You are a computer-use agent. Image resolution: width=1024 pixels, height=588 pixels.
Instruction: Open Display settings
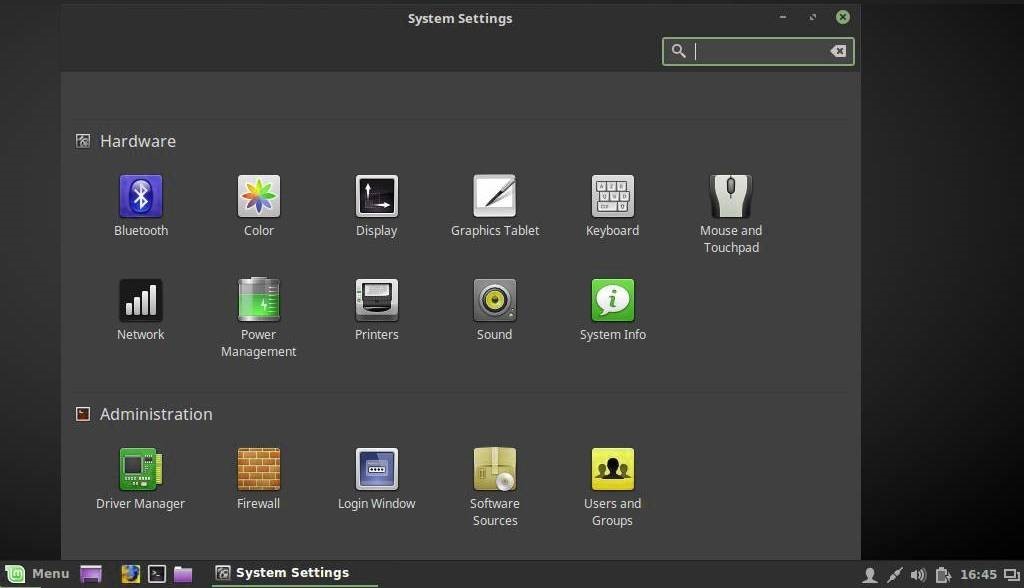(x=376, y=205)
